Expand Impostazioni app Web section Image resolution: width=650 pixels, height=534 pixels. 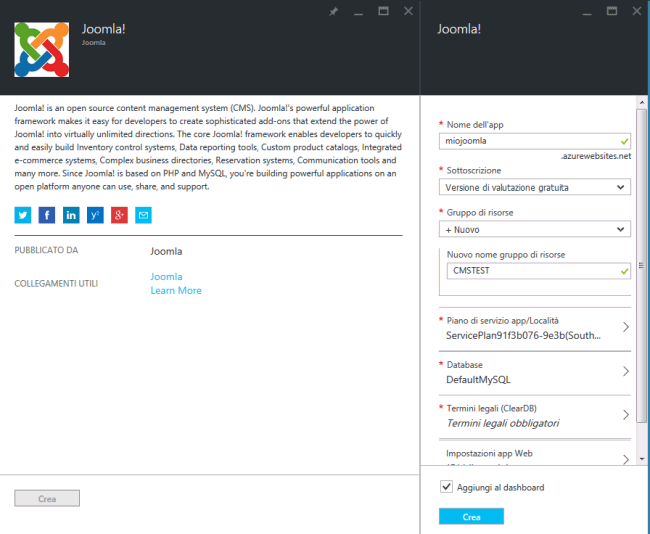tap(535, 454)
